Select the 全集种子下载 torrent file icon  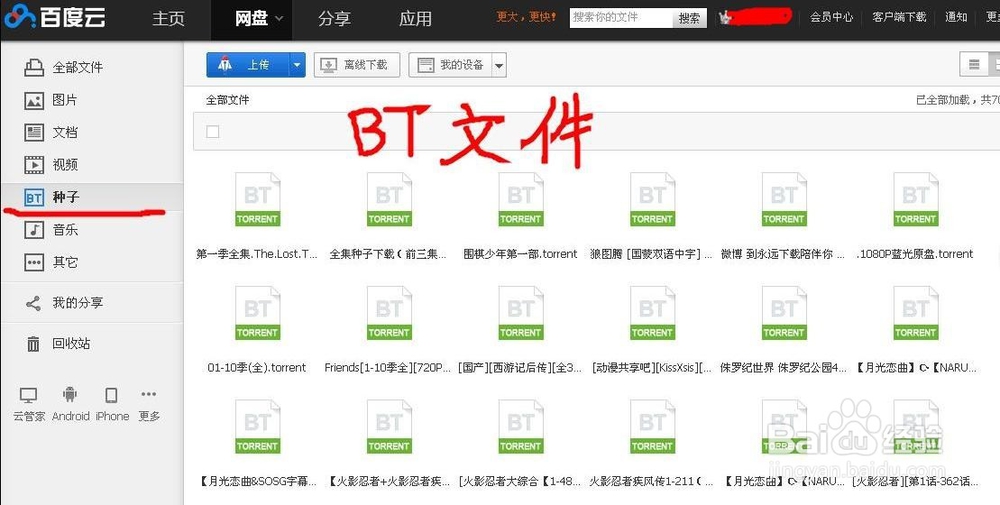pos(389,200)
